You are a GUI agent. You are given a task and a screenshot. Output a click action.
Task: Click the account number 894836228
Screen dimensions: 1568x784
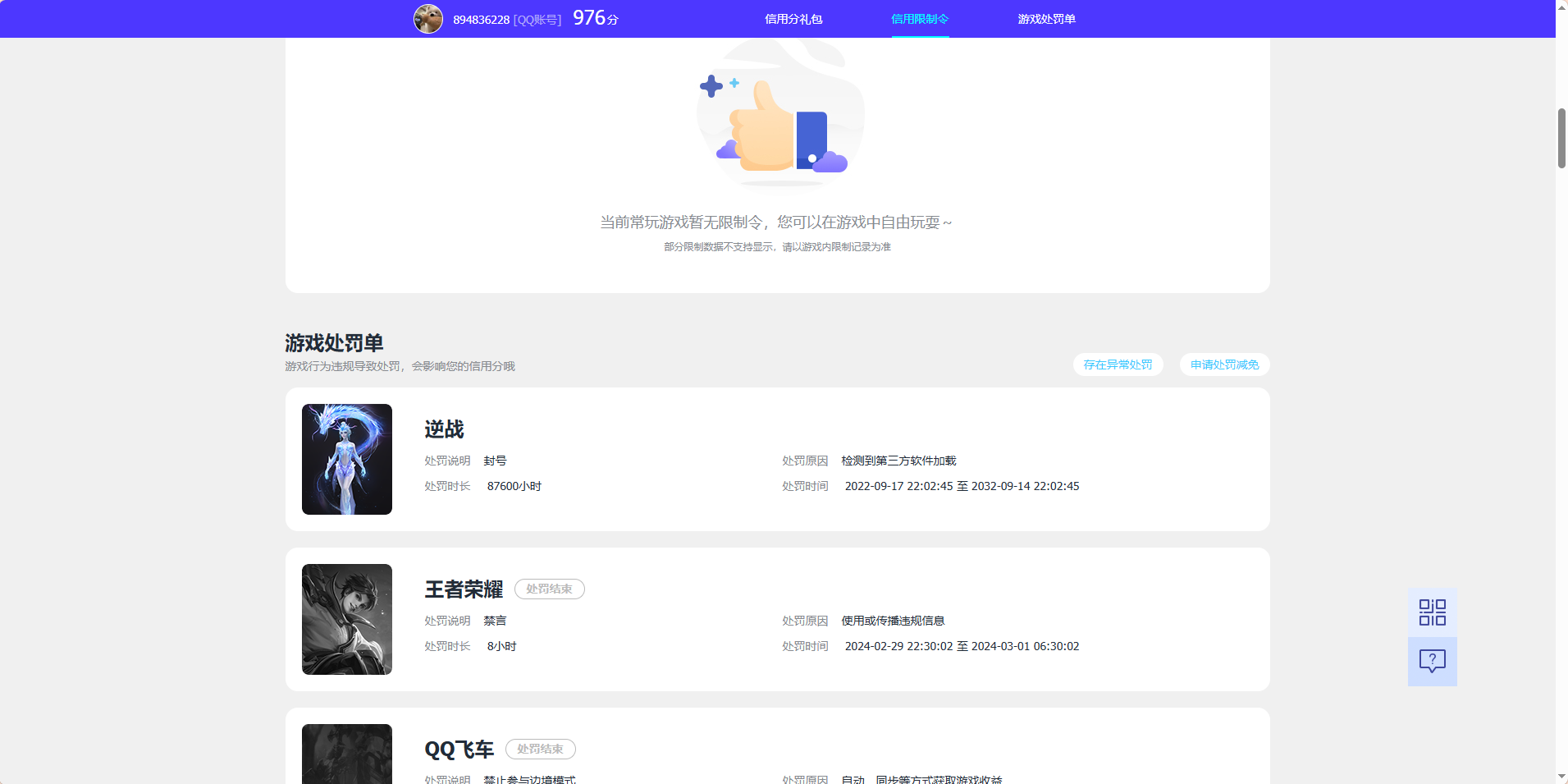tap(481, 20)
